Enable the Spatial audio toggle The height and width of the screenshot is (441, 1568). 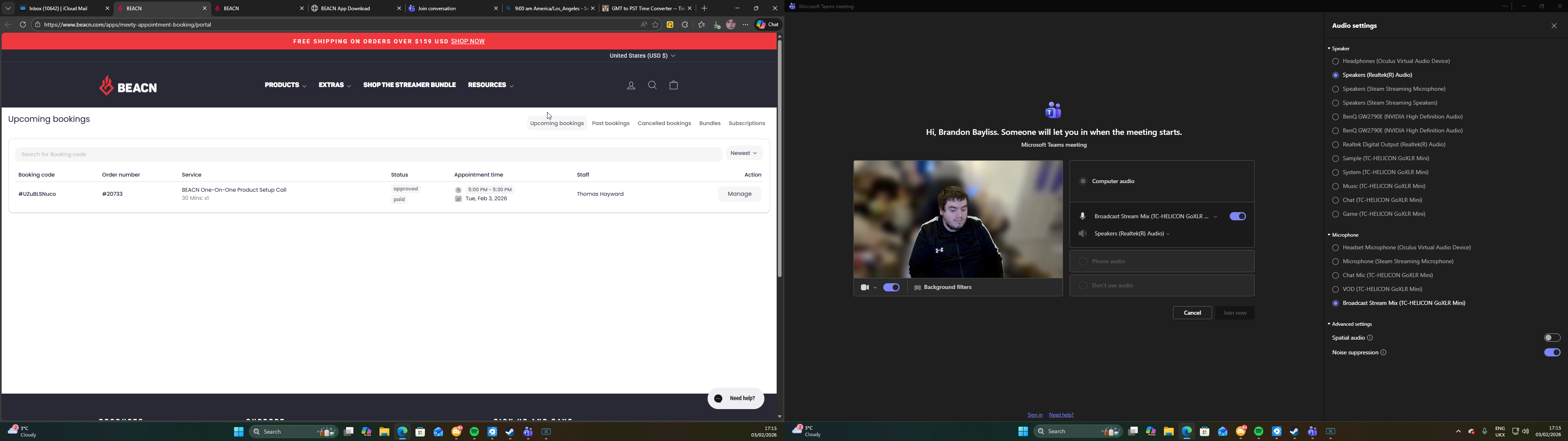tap(1552, 338)
